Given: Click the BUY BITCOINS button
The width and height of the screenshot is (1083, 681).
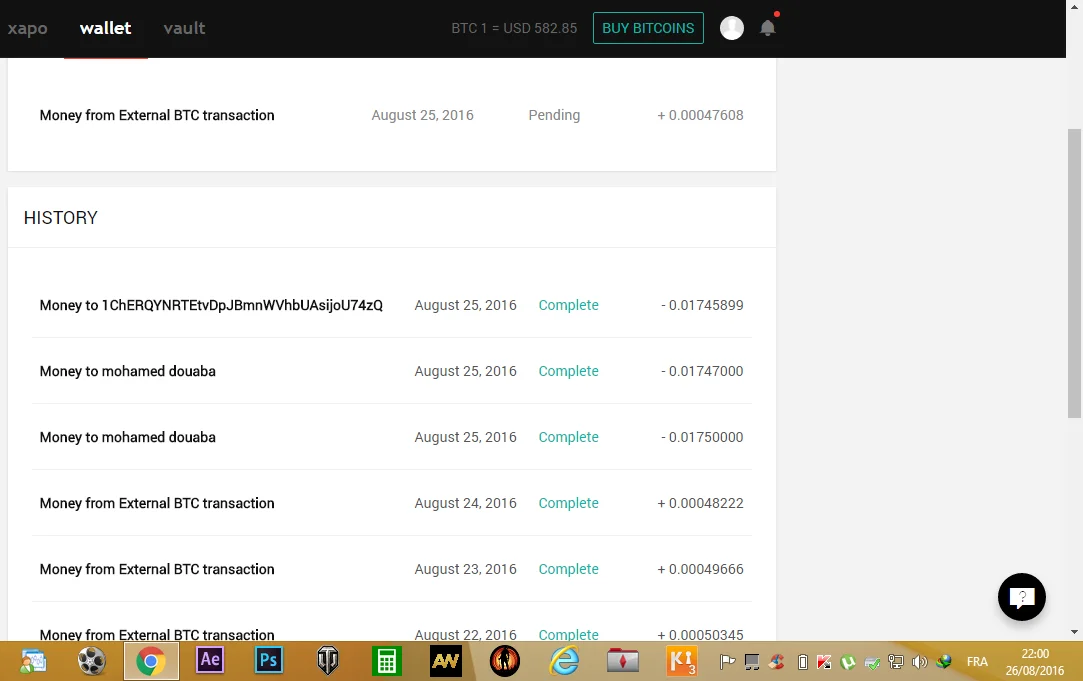Looking at the screenshot, I should 648,28.
